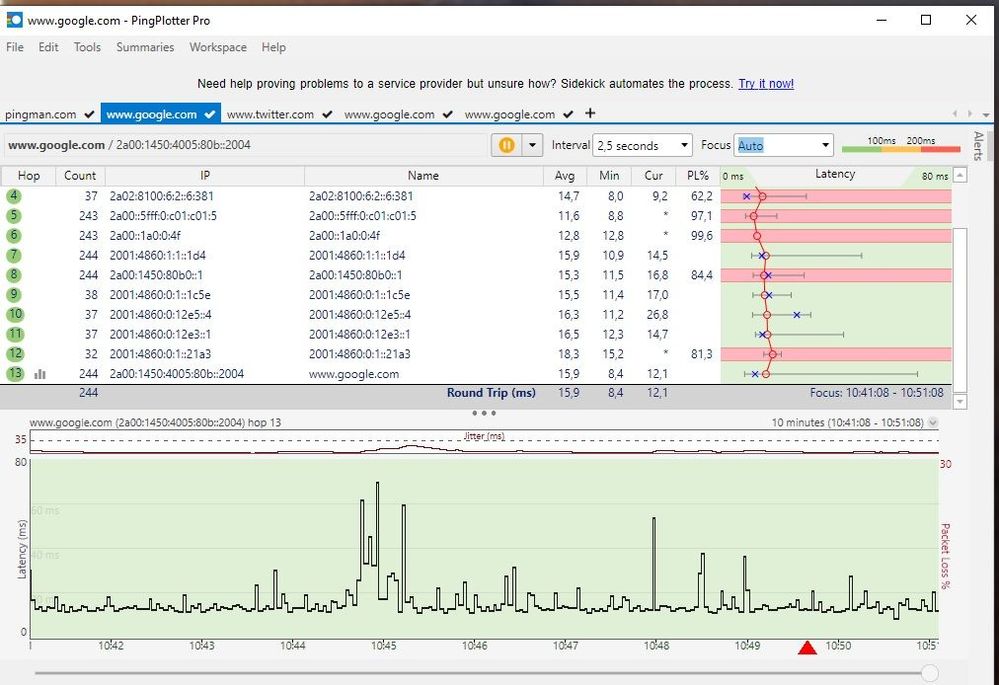Click the Jitter (ms) graph strip
The width and height of the screenshot is (999, 685).
tap(484, 443)
